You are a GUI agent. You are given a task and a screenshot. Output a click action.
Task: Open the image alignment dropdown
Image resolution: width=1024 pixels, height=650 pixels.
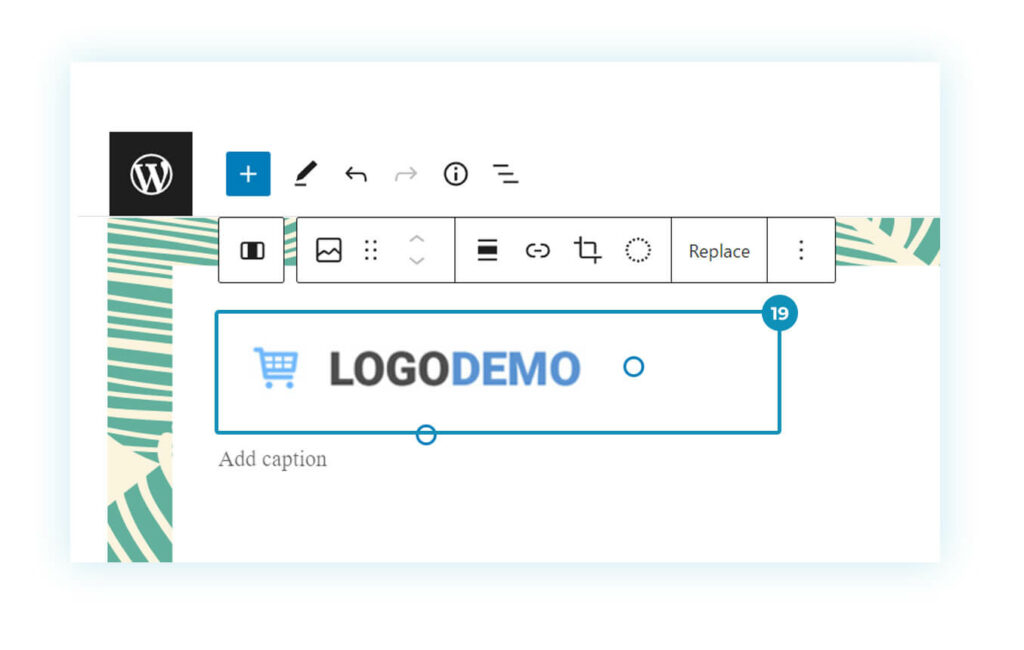coord(487,250)
